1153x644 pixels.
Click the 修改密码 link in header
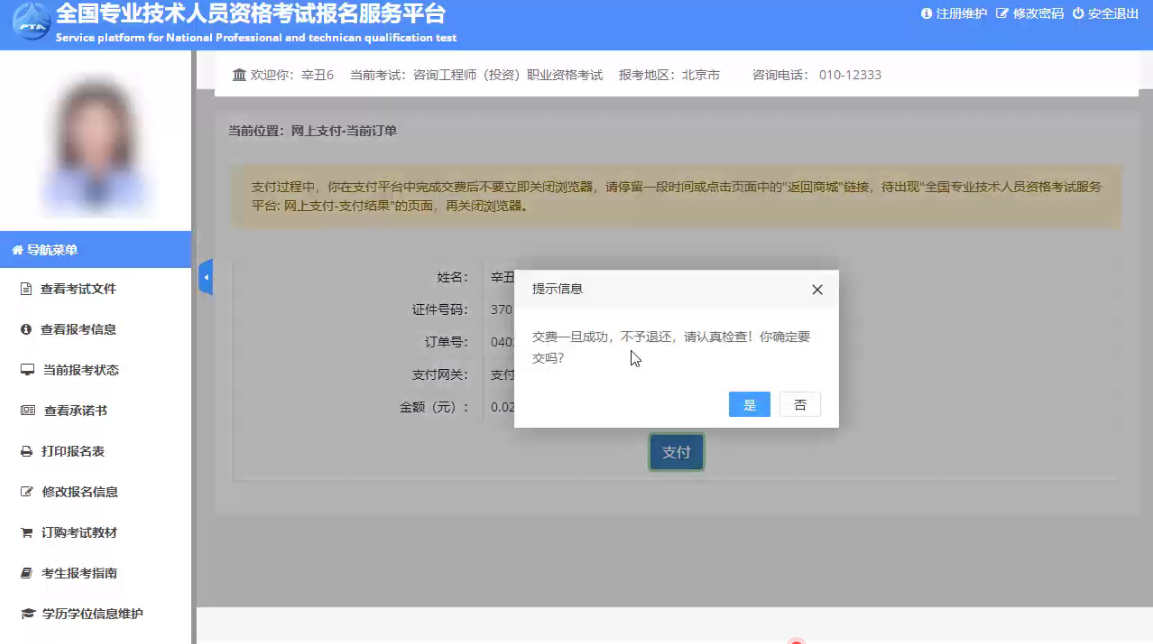pyautogui.click(x=1030, y=14)
